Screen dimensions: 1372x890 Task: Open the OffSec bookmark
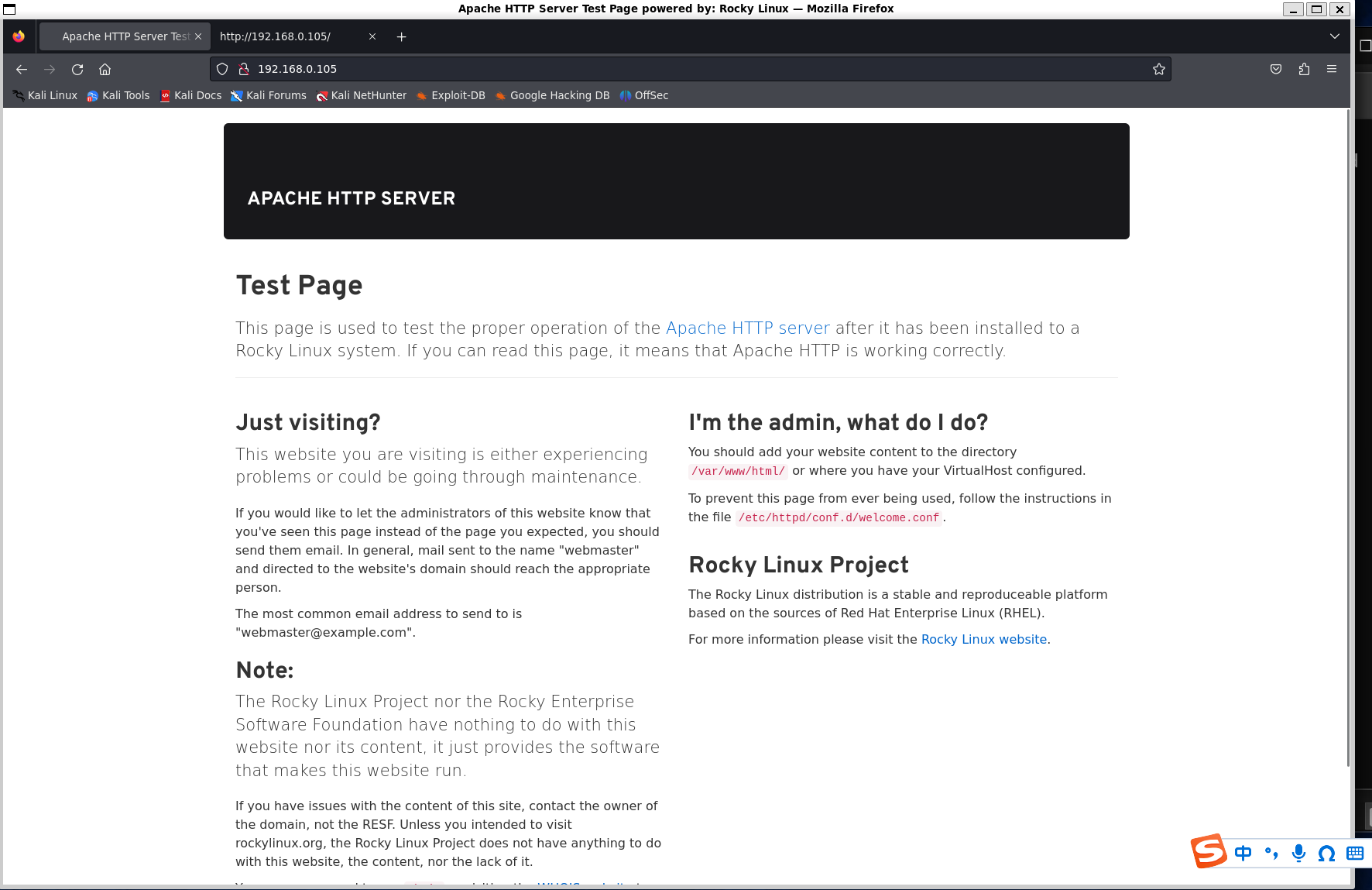(644, 95)
